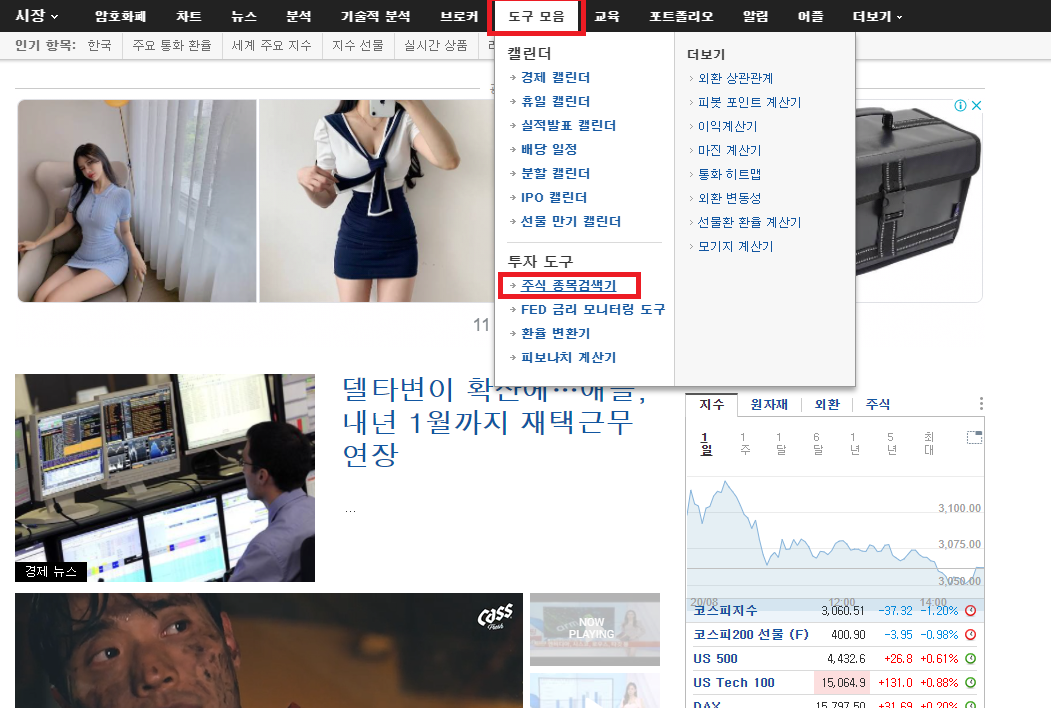The width and height of the screenshot is (1051, 708).
Task: Select the 1주 chart period
Action: tap(744, 444)
